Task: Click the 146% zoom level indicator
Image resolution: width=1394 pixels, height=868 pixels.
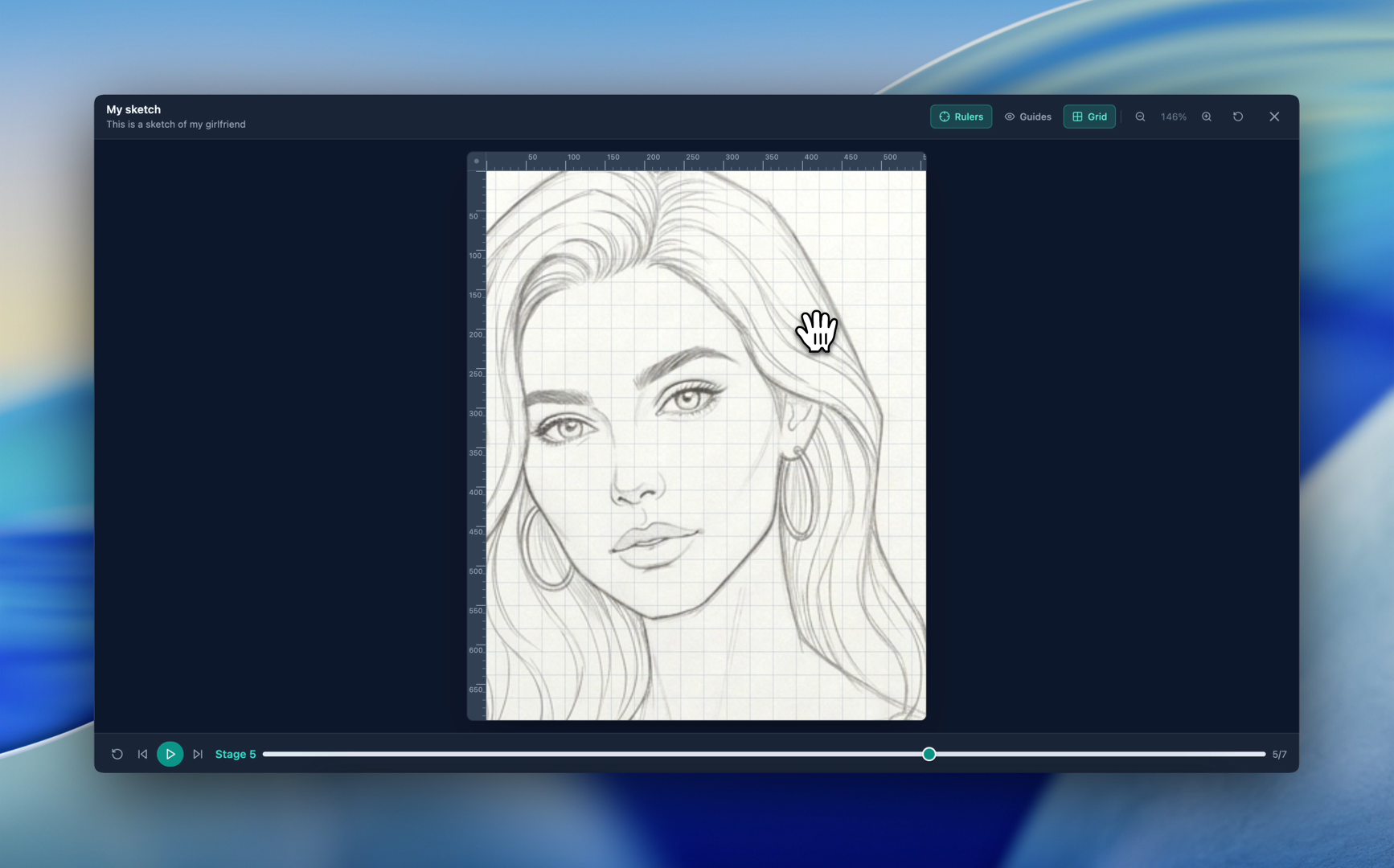Action: click(x=1173, y=117)
